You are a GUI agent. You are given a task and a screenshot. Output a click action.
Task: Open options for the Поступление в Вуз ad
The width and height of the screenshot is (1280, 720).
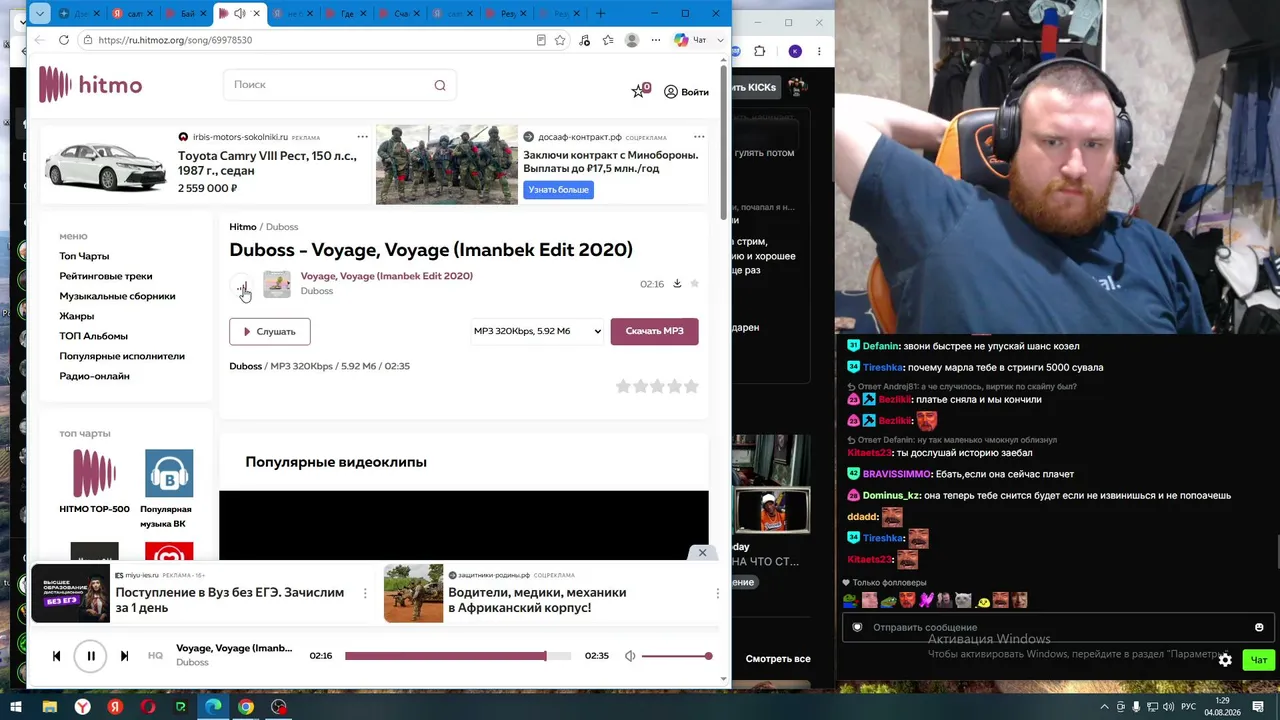point(364,593)
